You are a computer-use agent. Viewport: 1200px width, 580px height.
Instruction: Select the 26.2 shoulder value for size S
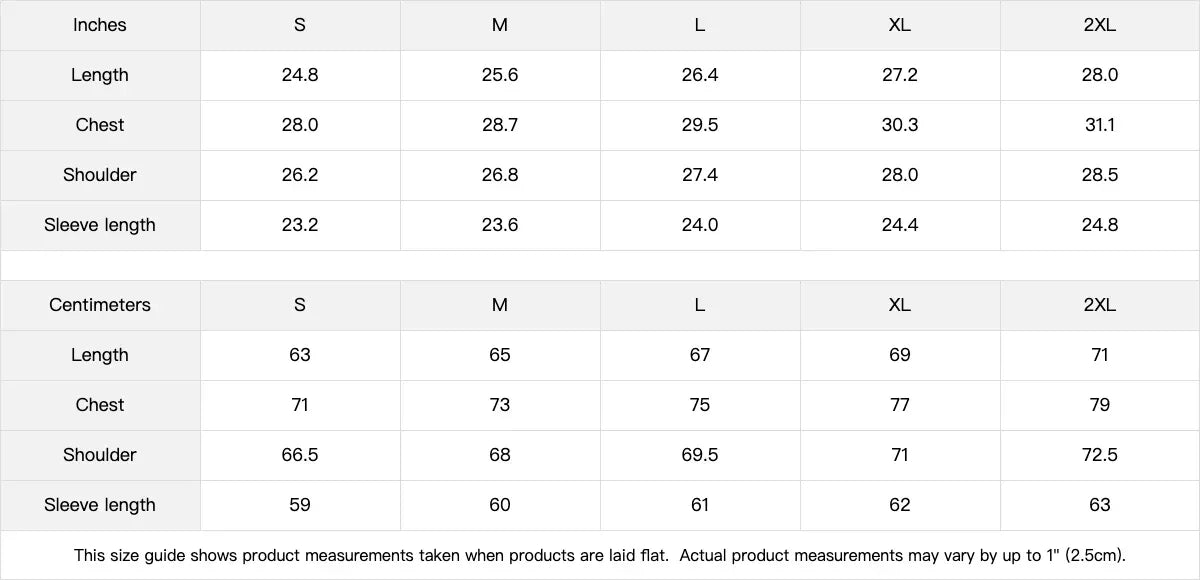[300, 175]
